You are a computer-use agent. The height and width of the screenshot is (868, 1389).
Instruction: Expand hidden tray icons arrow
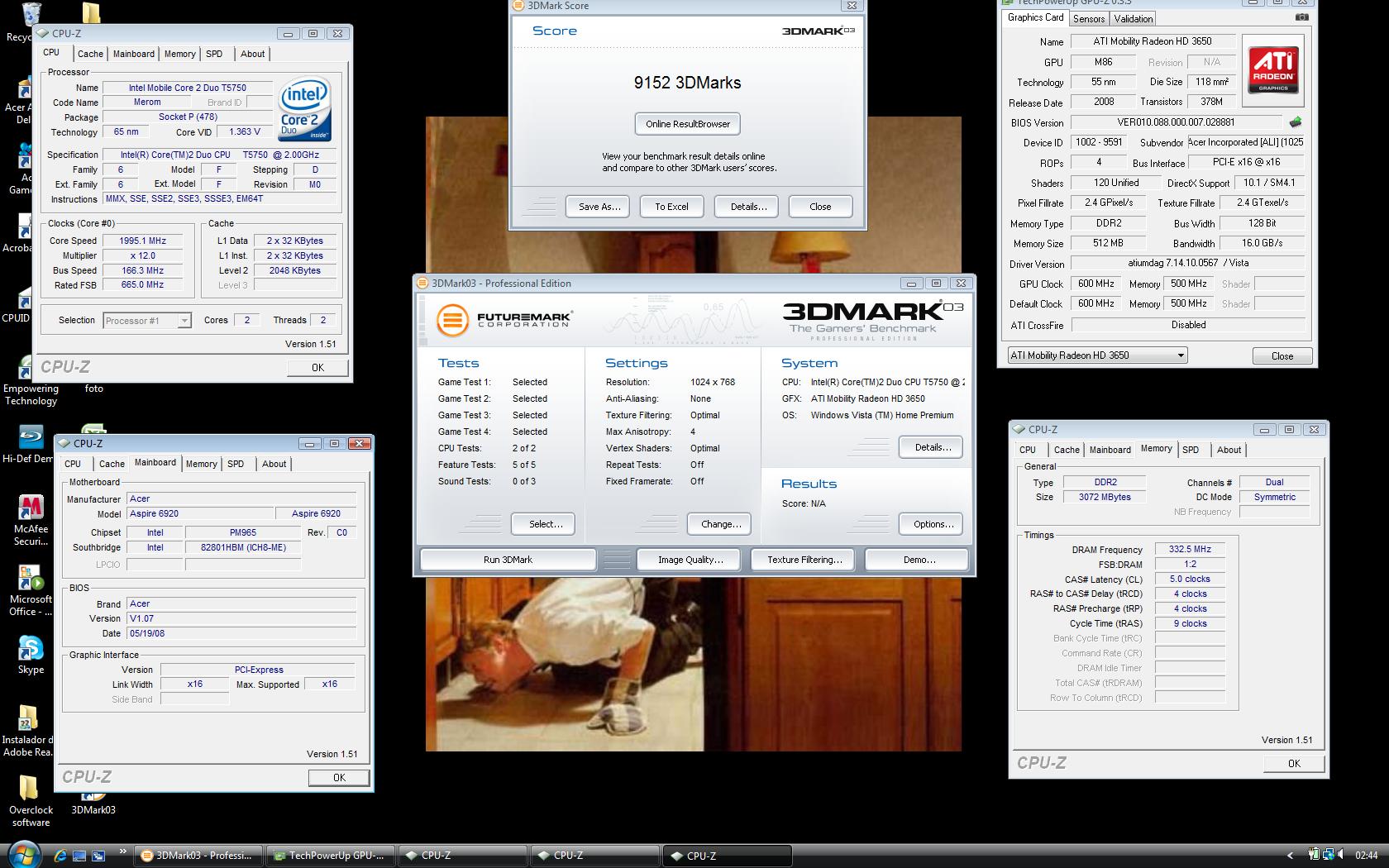[1291, 856]
